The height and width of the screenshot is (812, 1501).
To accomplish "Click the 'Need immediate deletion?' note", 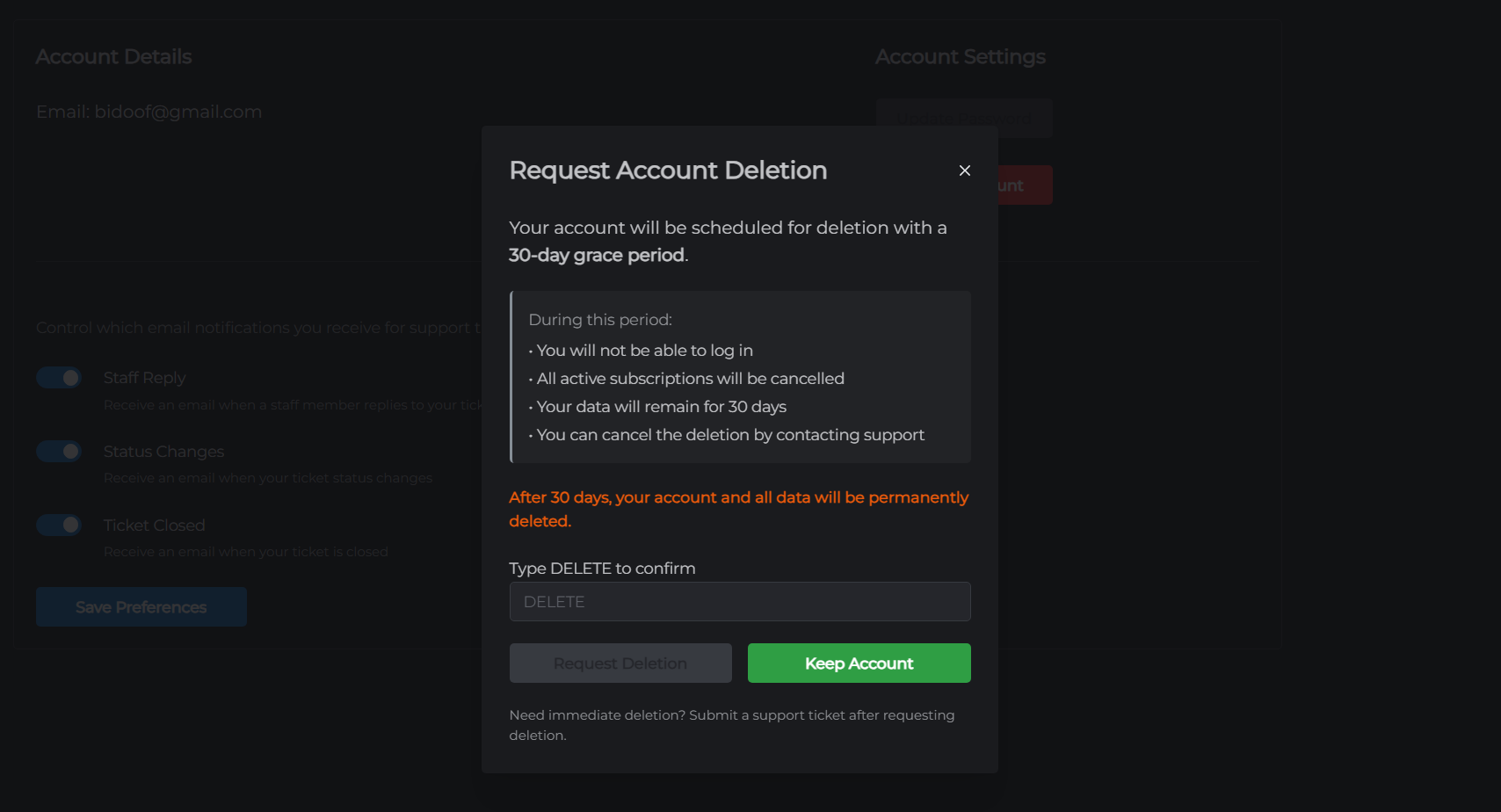I will [732, 725].
